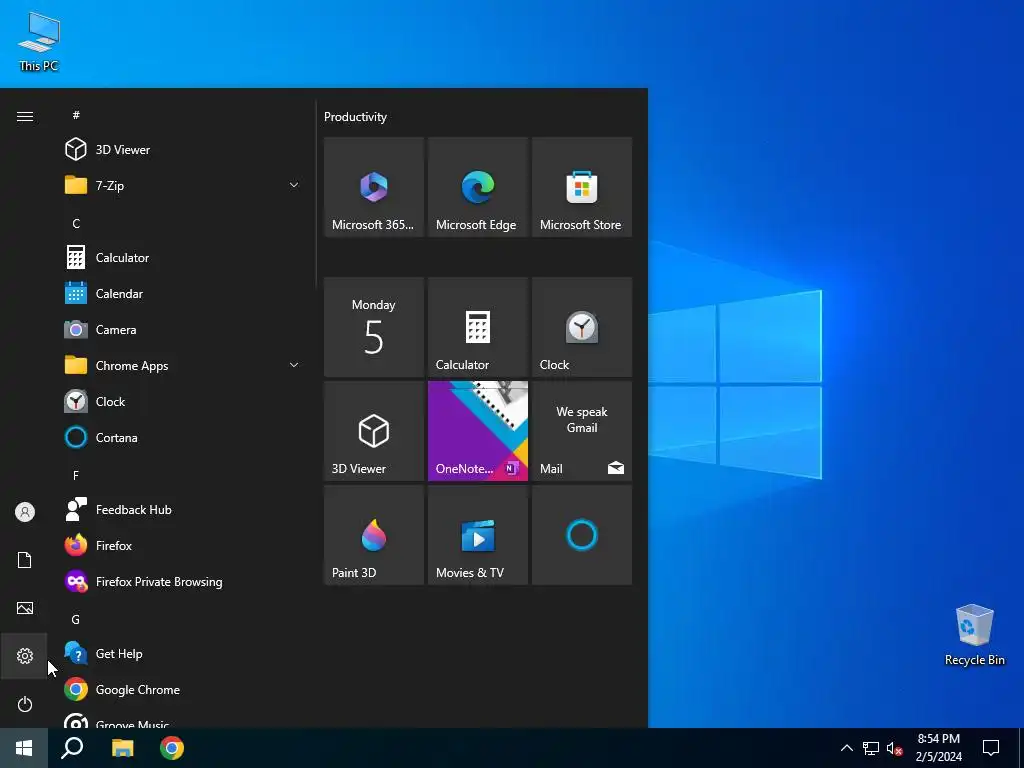Open the 7-Zip folder entry
Image resolution: width=1024 pixels, height=768 pixels.
(x=182, y=185)
